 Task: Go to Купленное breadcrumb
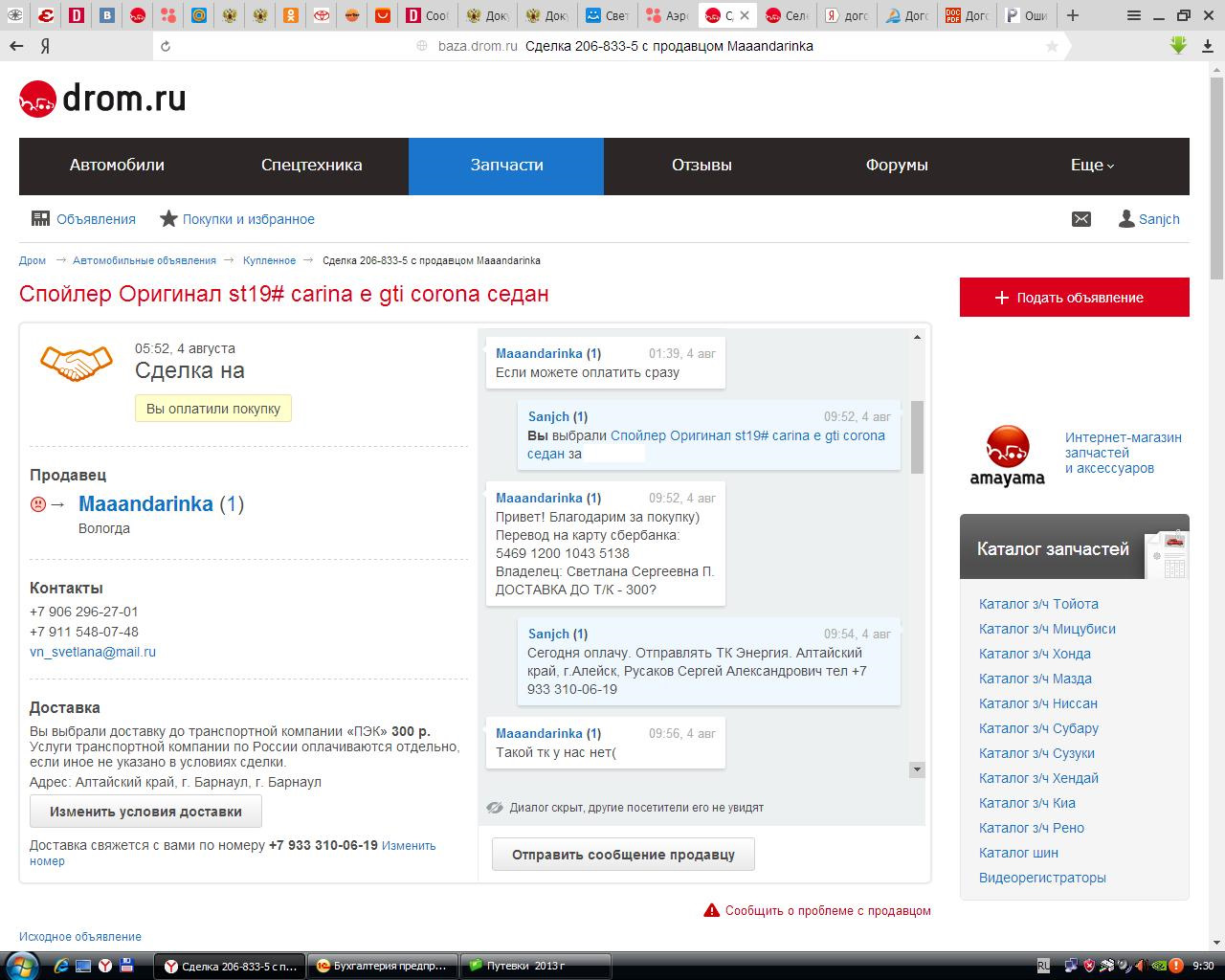coord(269,260)
